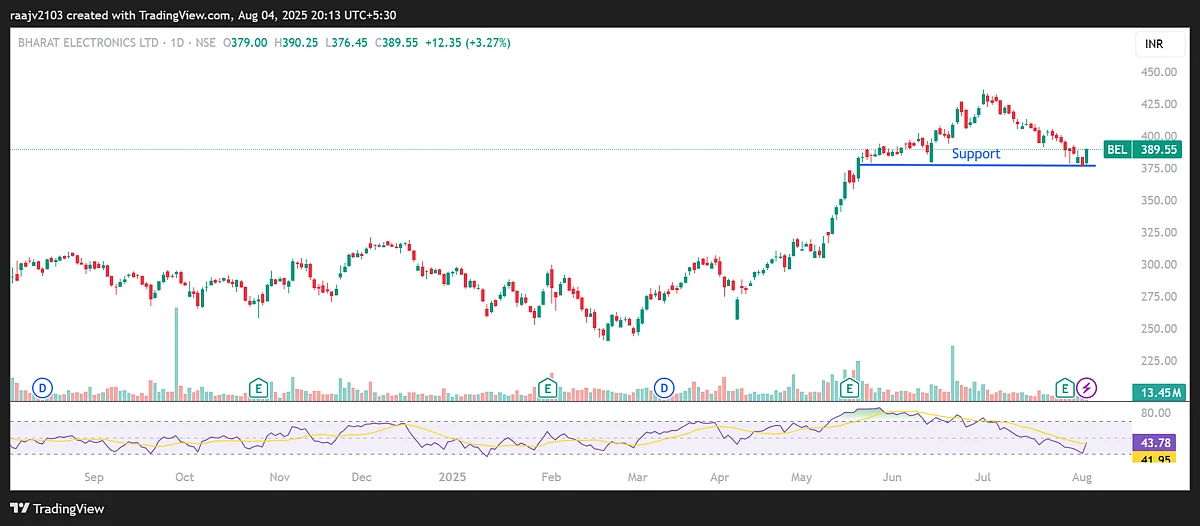The image size is (1200, 526).
Task: Click the 389.55 current price label
Action: coord(1160,149)
